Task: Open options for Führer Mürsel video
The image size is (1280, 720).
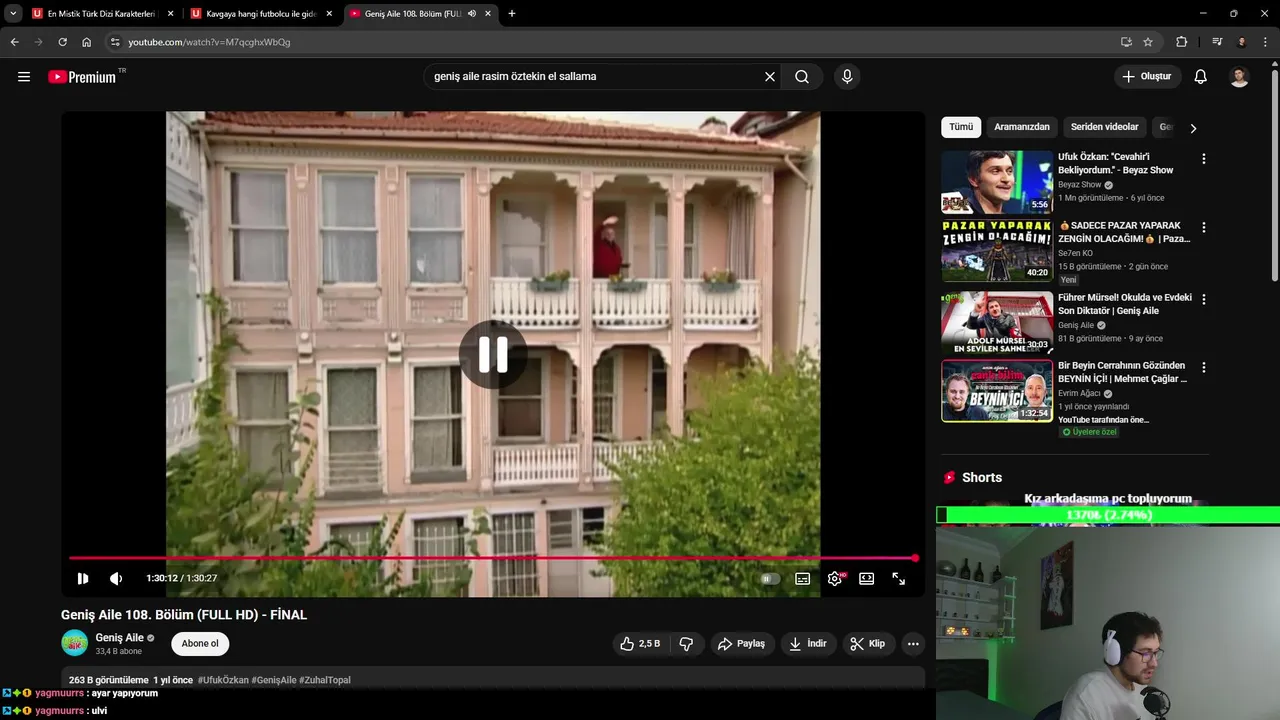Action: tap(1204, 299)
